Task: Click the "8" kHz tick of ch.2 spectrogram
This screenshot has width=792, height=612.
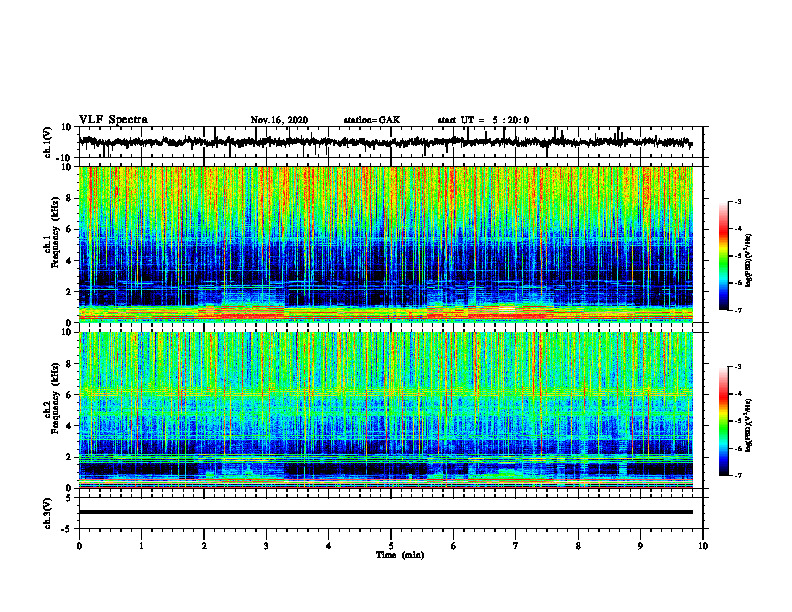Action: pos(69,364)
